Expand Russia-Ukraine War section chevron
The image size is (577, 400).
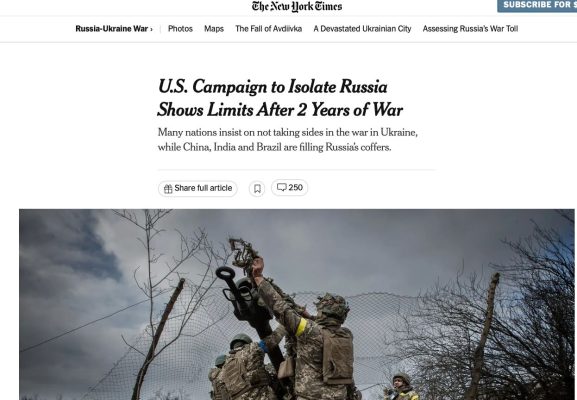151,29
